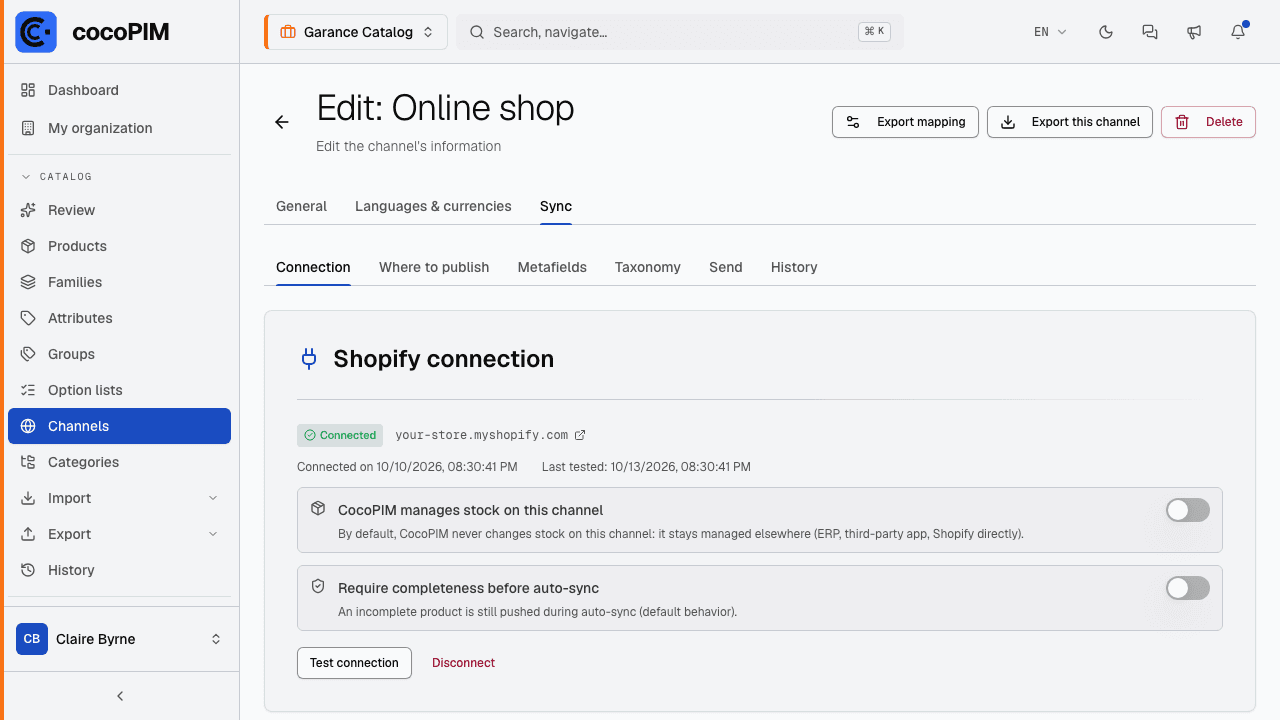Open the Metafields sub-tab

[x=552, y=267]
